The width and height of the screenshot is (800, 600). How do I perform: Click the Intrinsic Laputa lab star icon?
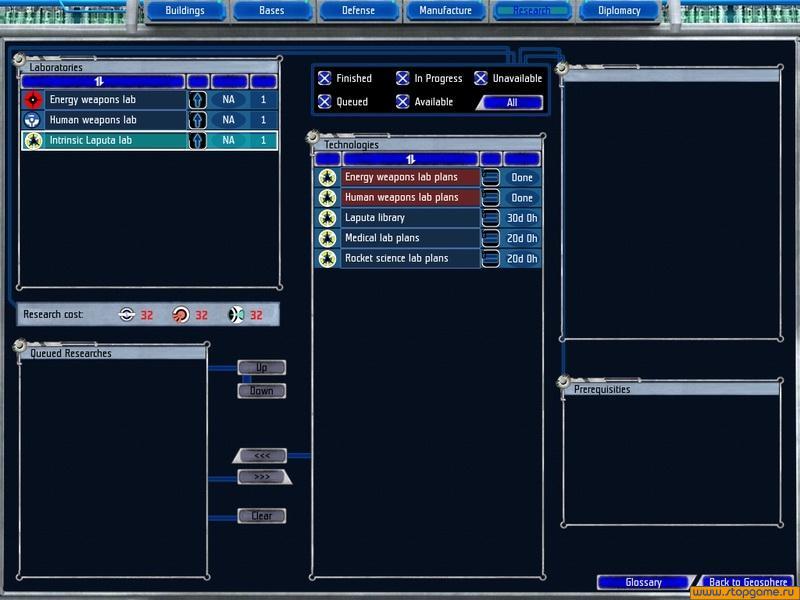[x=32, y=141]
